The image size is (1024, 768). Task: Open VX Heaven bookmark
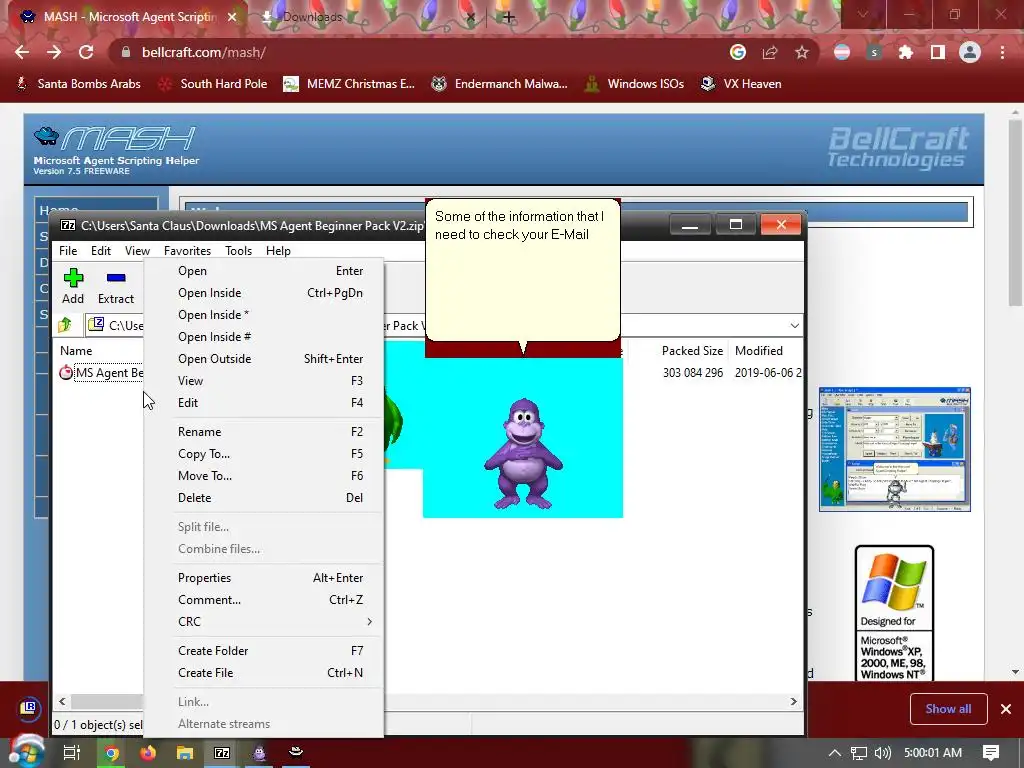point(741,84)
